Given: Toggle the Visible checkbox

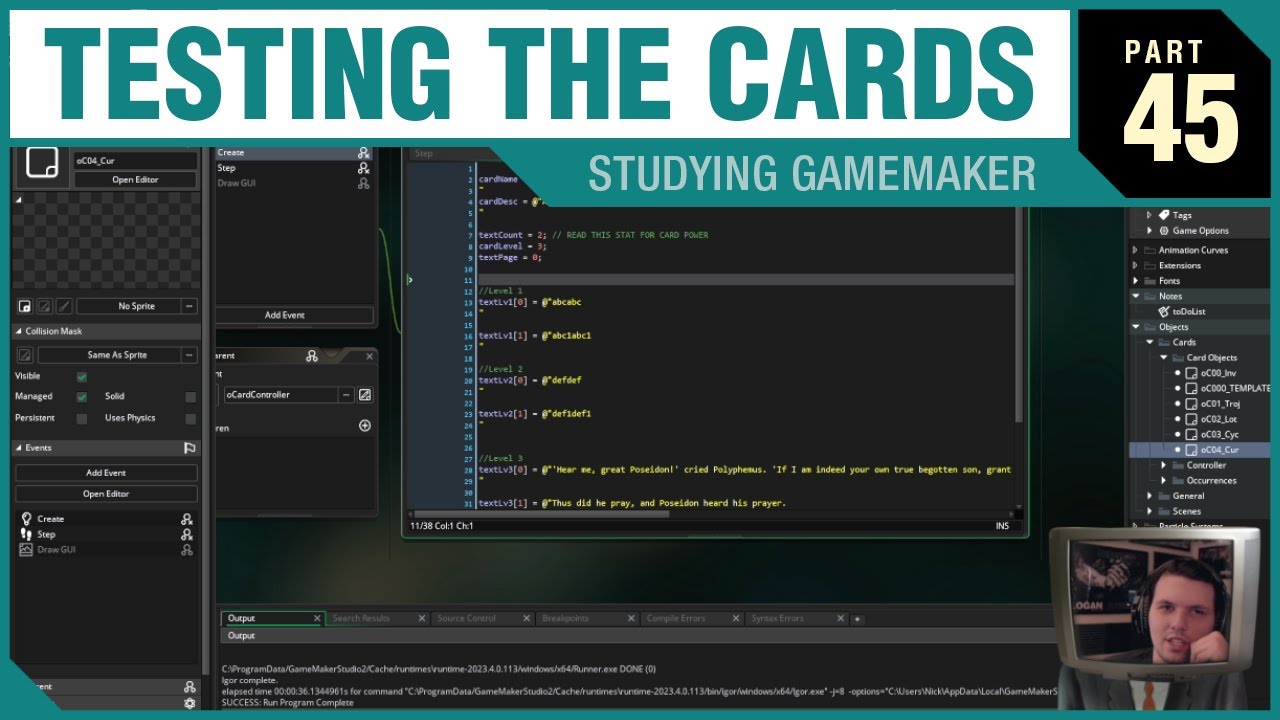Looking at the screenshot, I should point(82,377).
